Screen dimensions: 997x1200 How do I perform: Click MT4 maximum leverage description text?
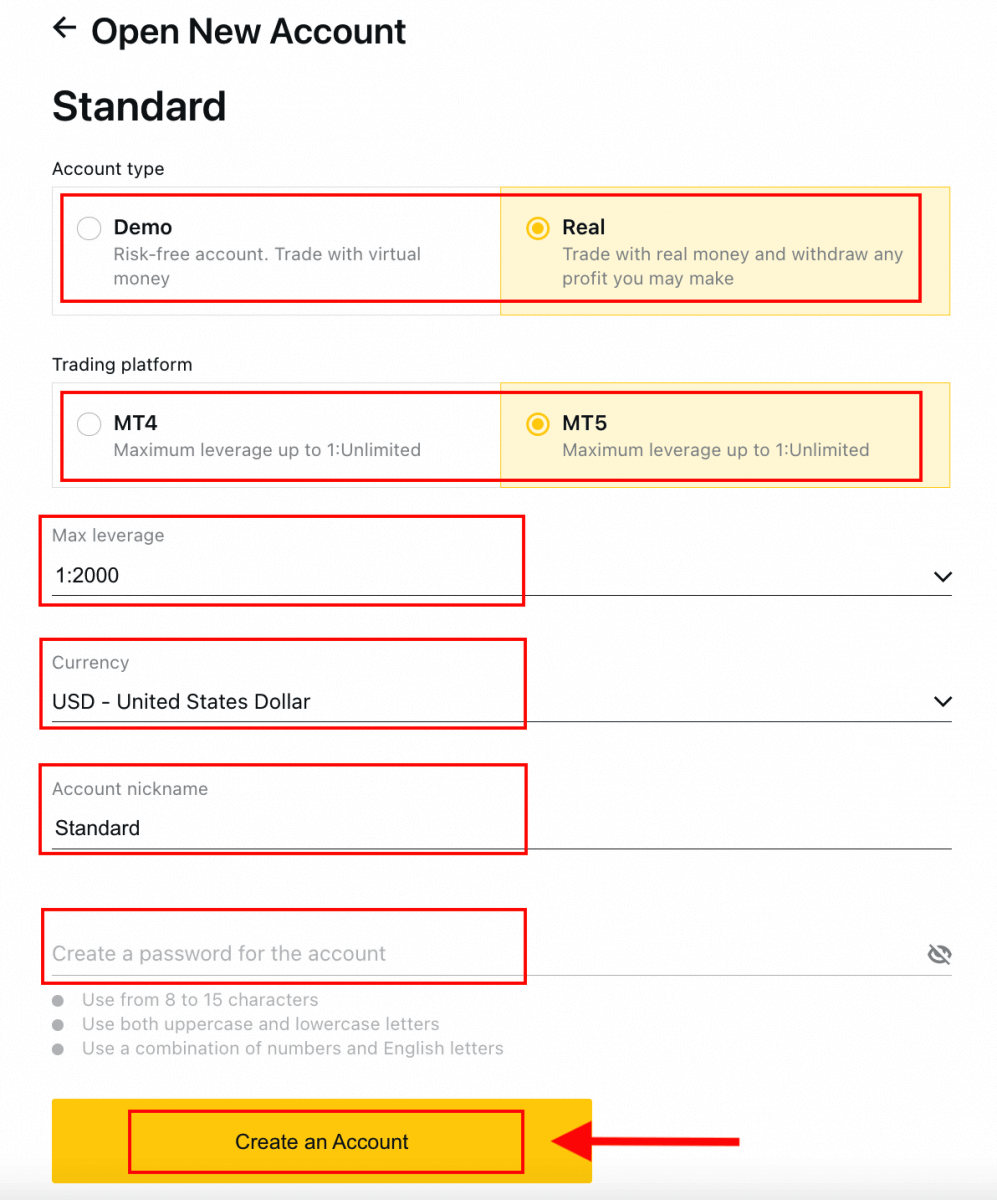[x=267, y=450]
